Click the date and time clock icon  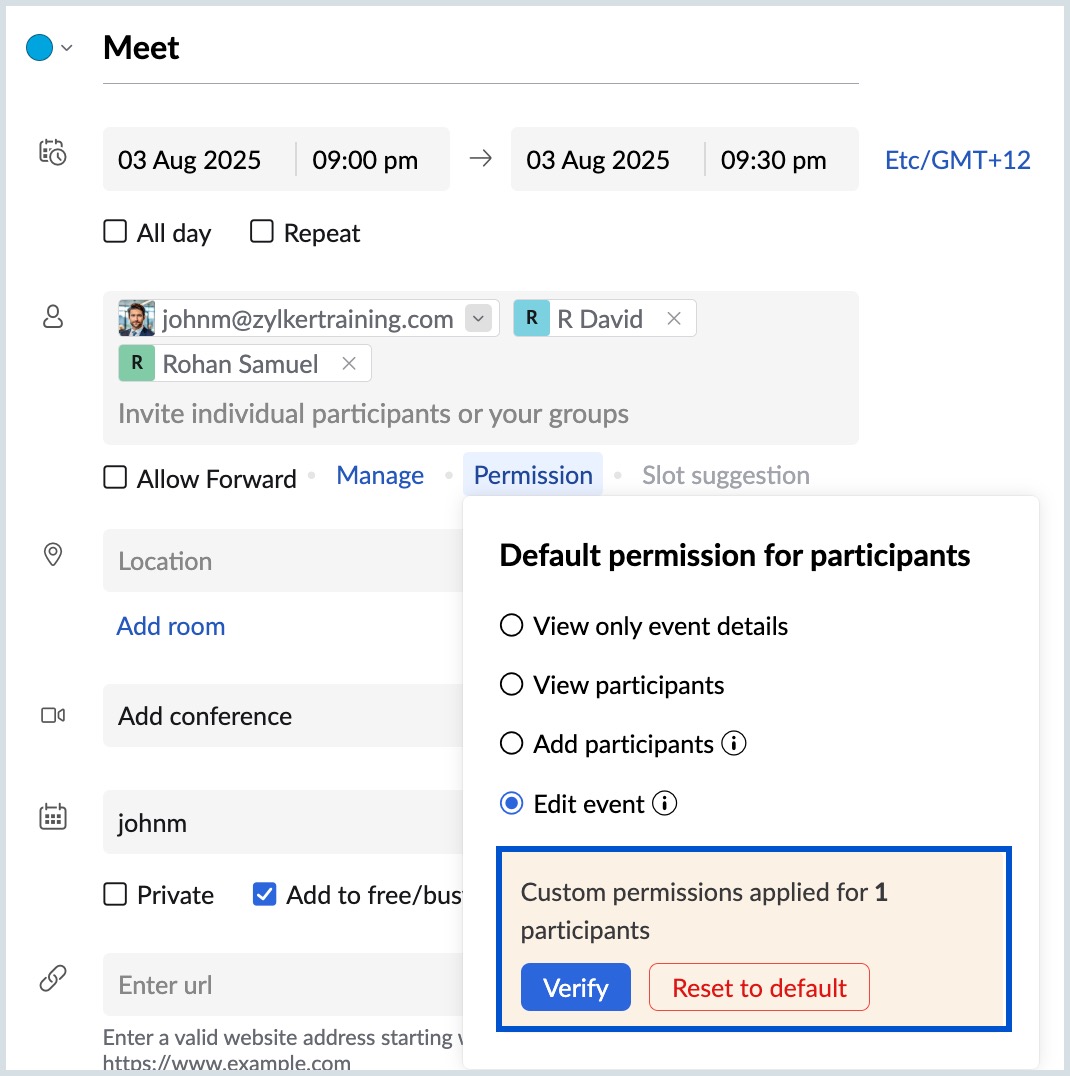53,152
